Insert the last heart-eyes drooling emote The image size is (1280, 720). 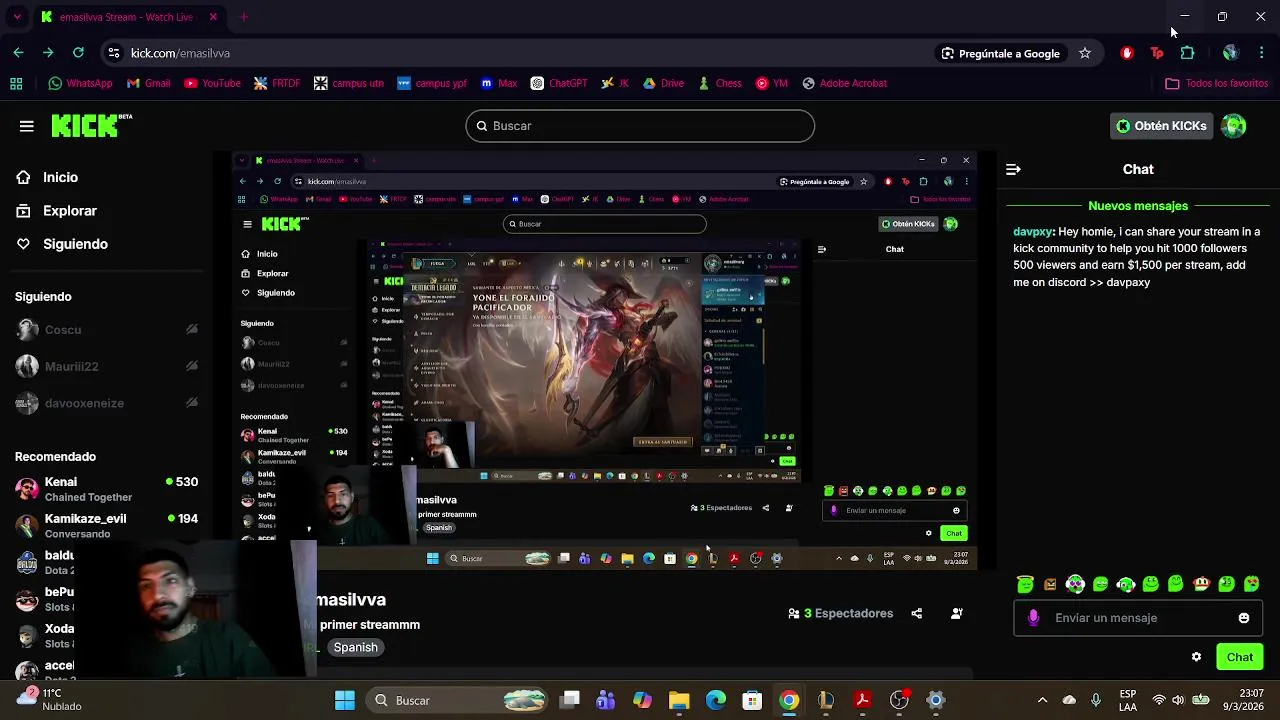pyautogui.click(x=1252, y=584)
